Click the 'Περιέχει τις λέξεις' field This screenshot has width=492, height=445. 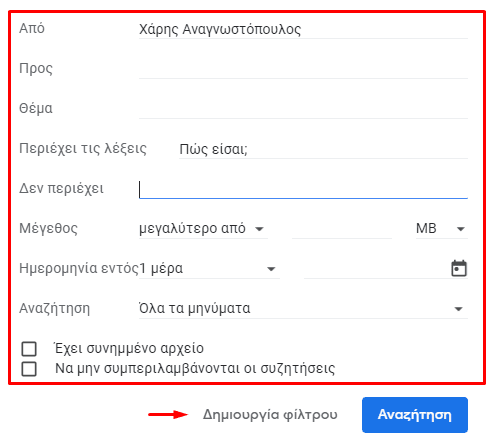point(323,149)
